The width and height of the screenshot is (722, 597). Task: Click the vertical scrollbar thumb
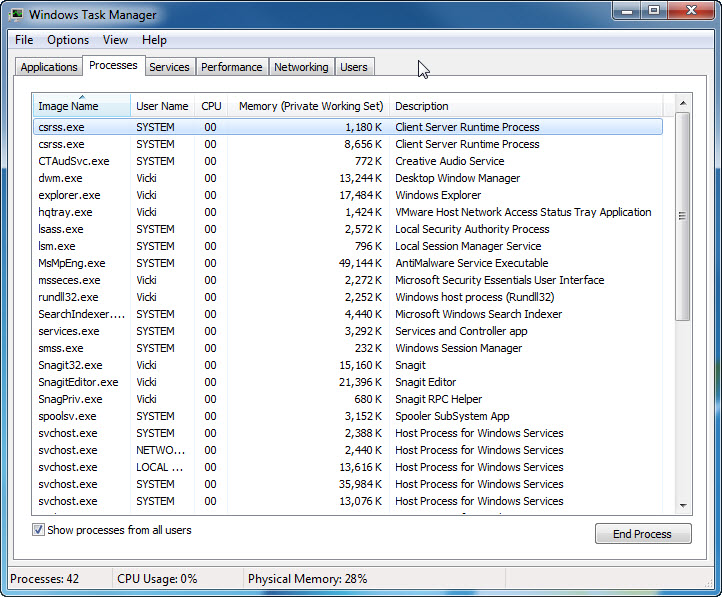[683, 216]
